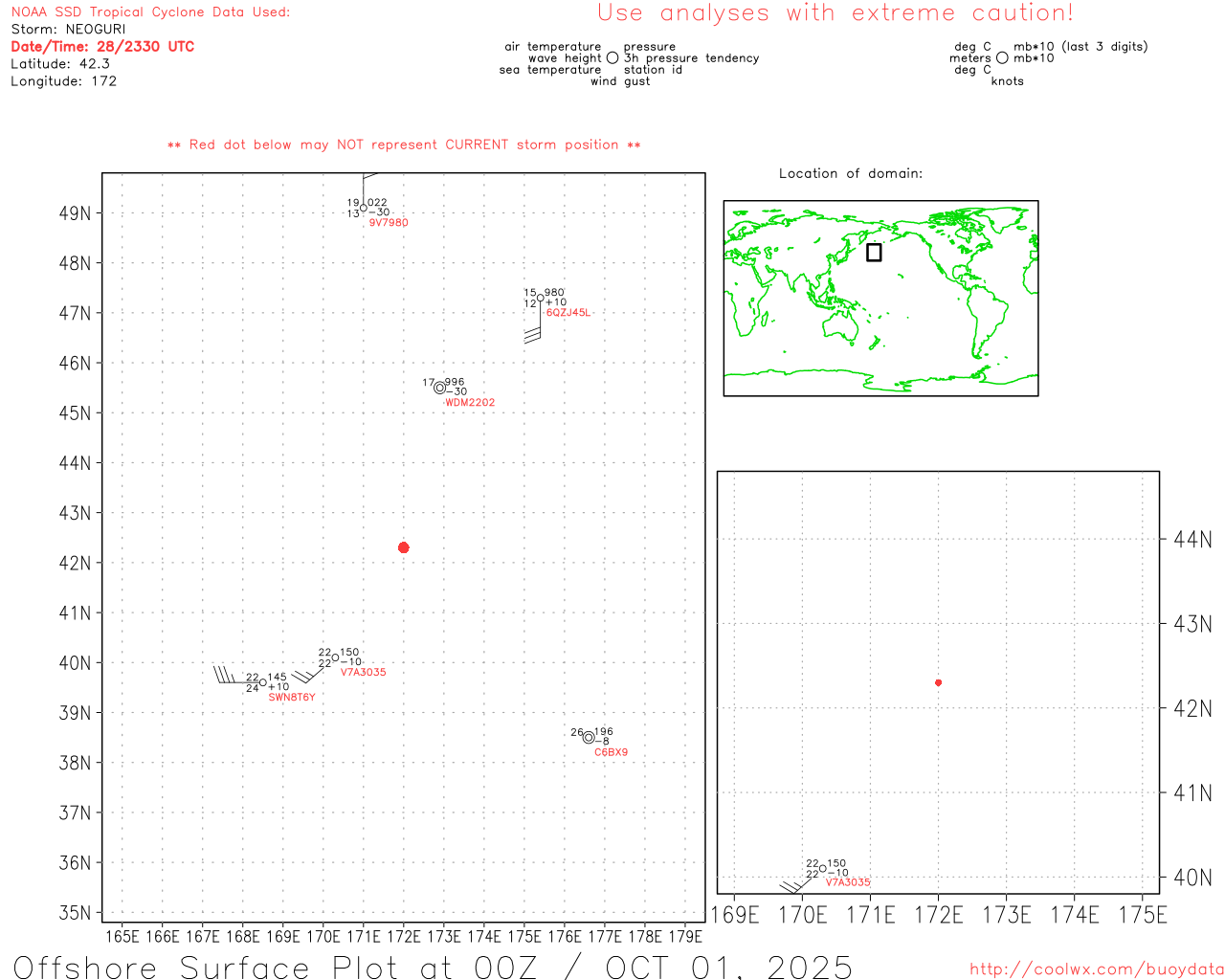Click the station circle marker above 9V7980

pyautogui.click(x=364, y=208)
